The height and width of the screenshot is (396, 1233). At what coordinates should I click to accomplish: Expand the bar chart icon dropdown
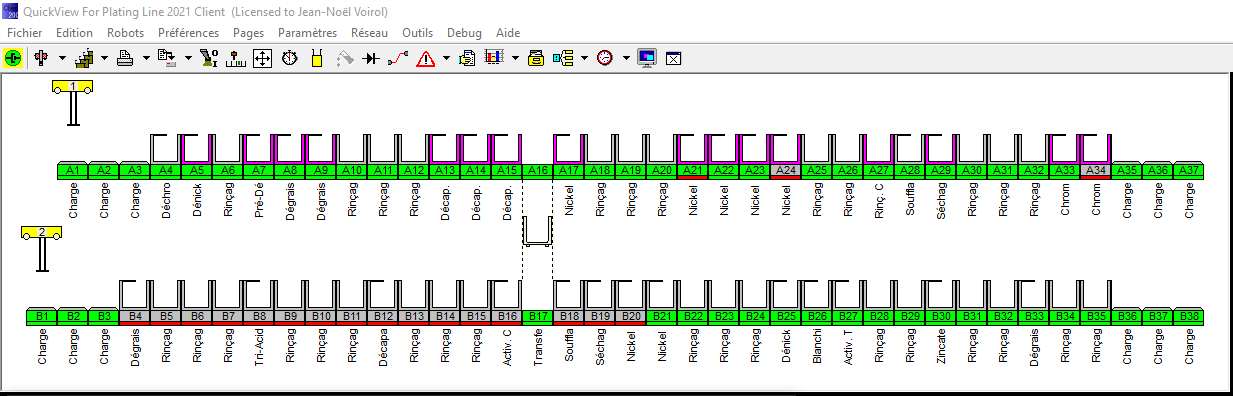(x=515, y=58)
